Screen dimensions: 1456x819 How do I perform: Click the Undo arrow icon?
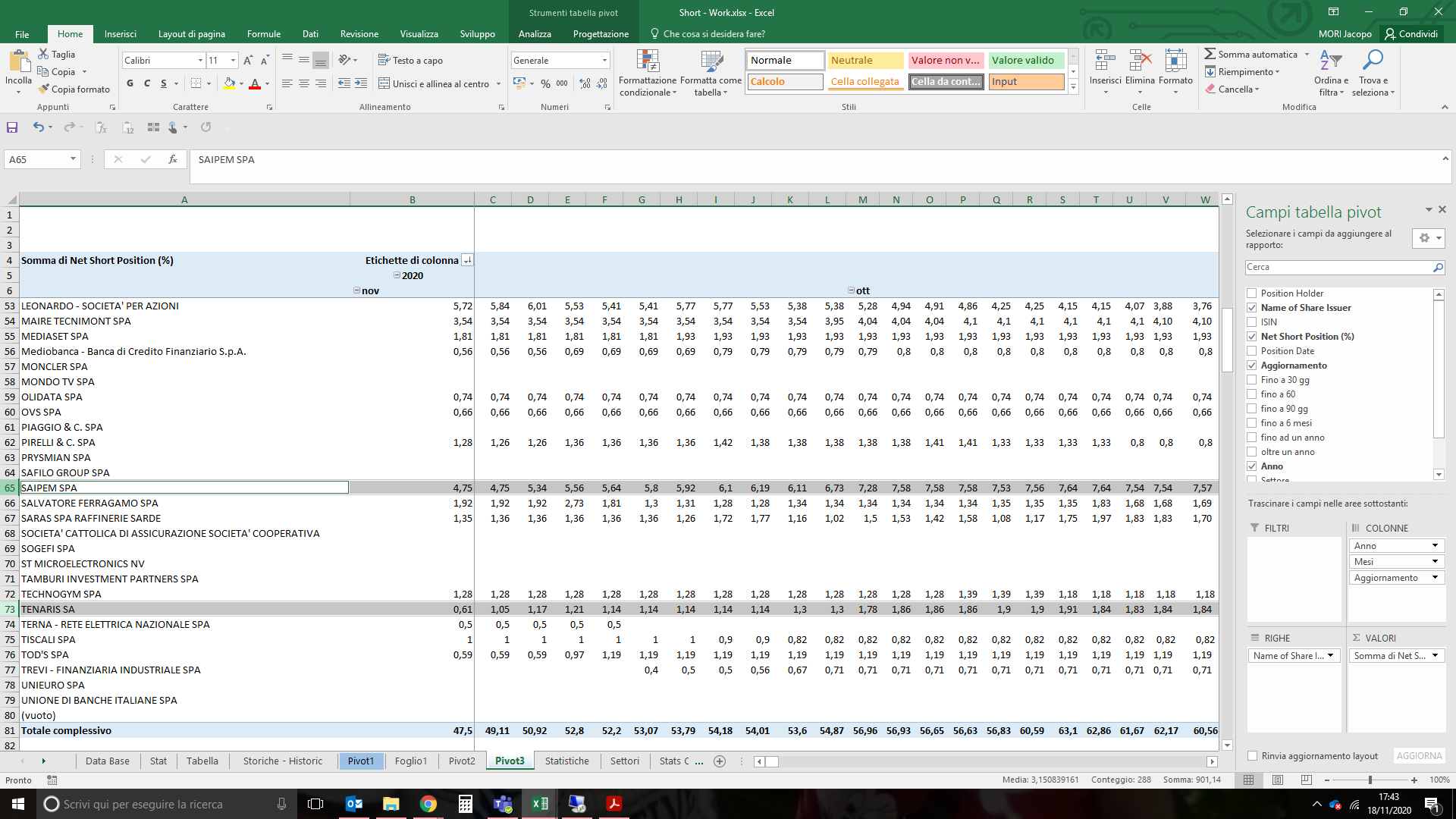coord(38,127)
